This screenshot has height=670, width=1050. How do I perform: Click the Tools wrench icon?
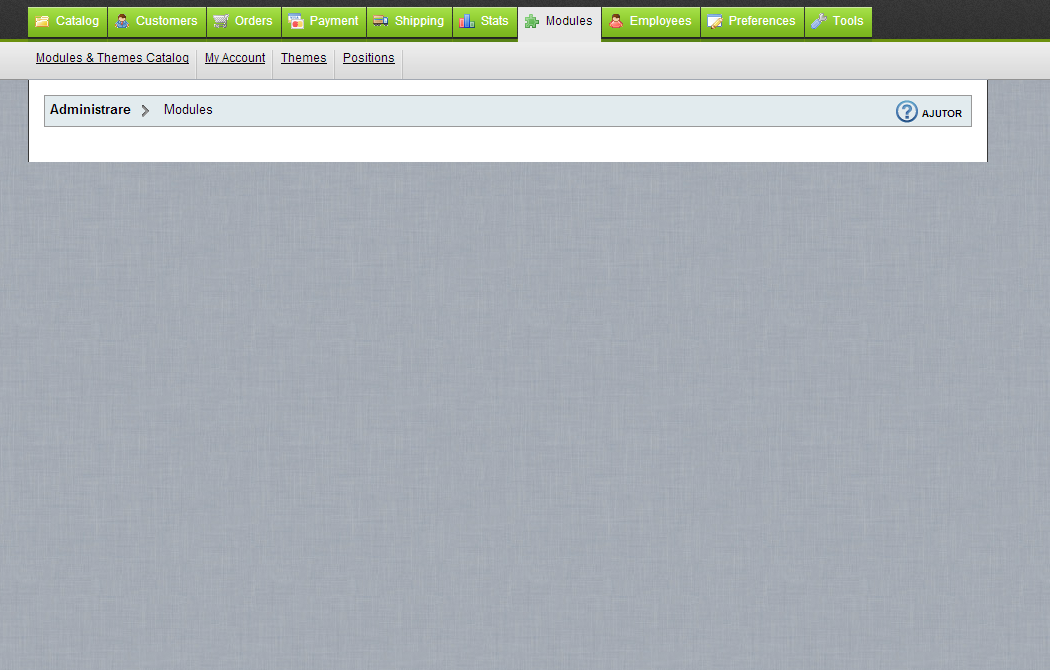(x=819, y=21)
